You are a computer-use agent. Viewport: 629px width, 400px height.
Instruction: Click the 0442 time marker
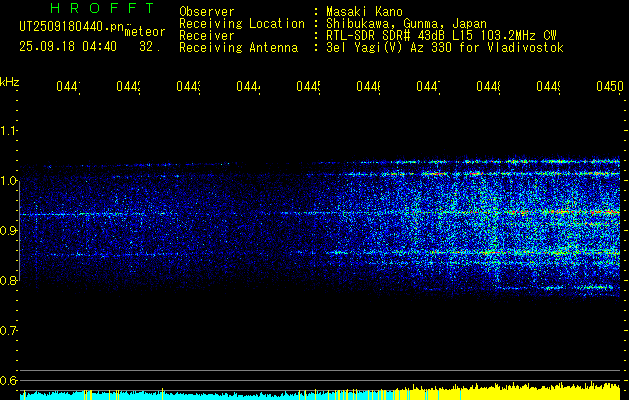pyautogui.click(x=128, y=87)
